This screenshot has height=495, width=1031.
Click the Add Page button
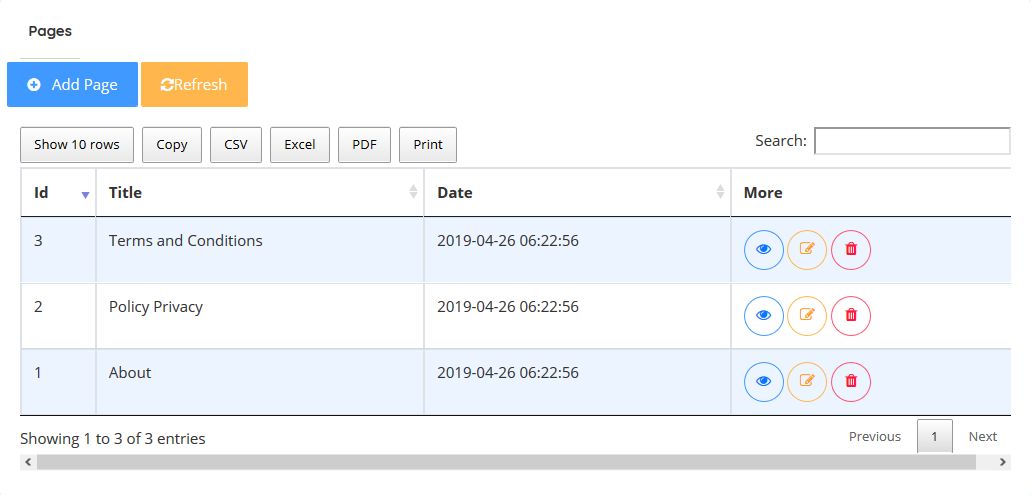(x=73, y=85)
